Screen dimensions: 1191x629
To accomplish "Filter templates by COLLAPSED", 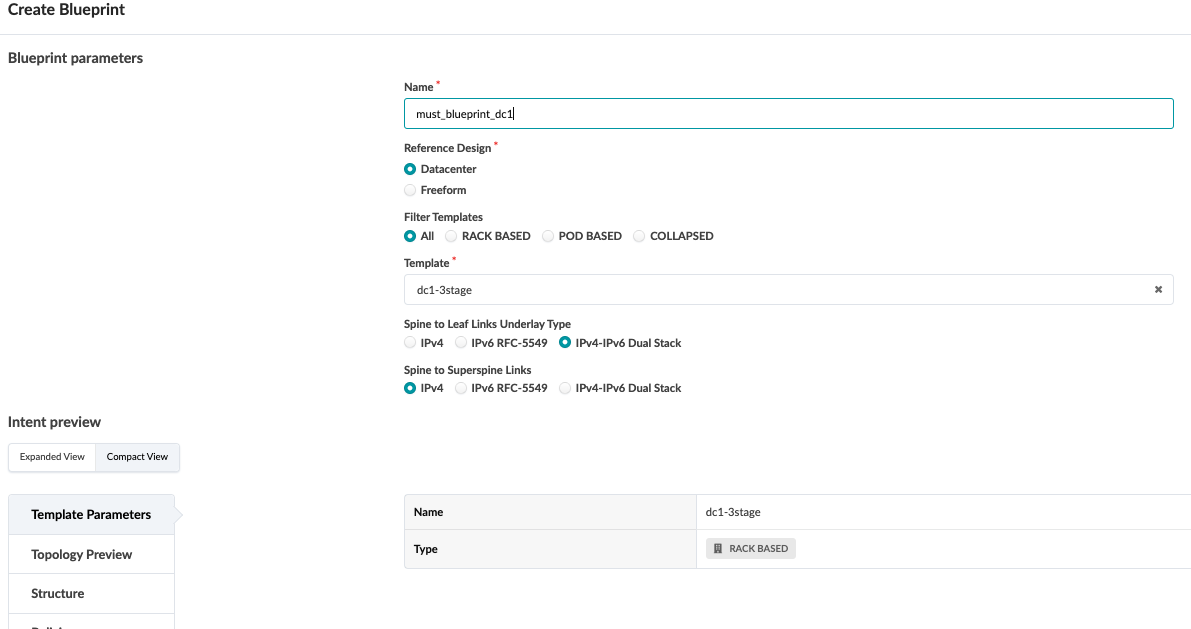I will (639, 236).
